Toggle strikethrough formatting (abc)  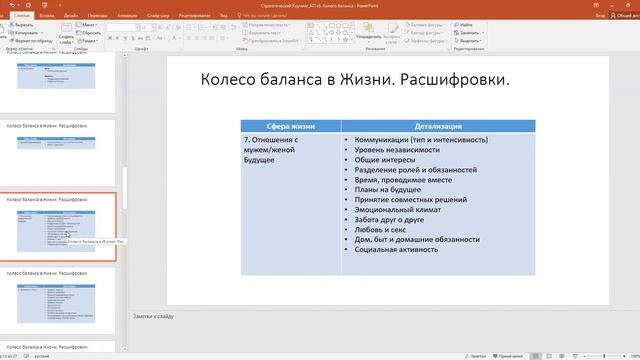pyautogui.click(x=140, y=38)
